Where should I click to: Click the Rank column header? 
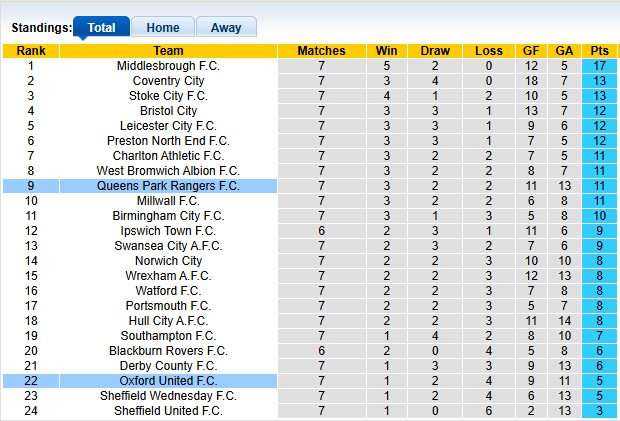[31, 51]
